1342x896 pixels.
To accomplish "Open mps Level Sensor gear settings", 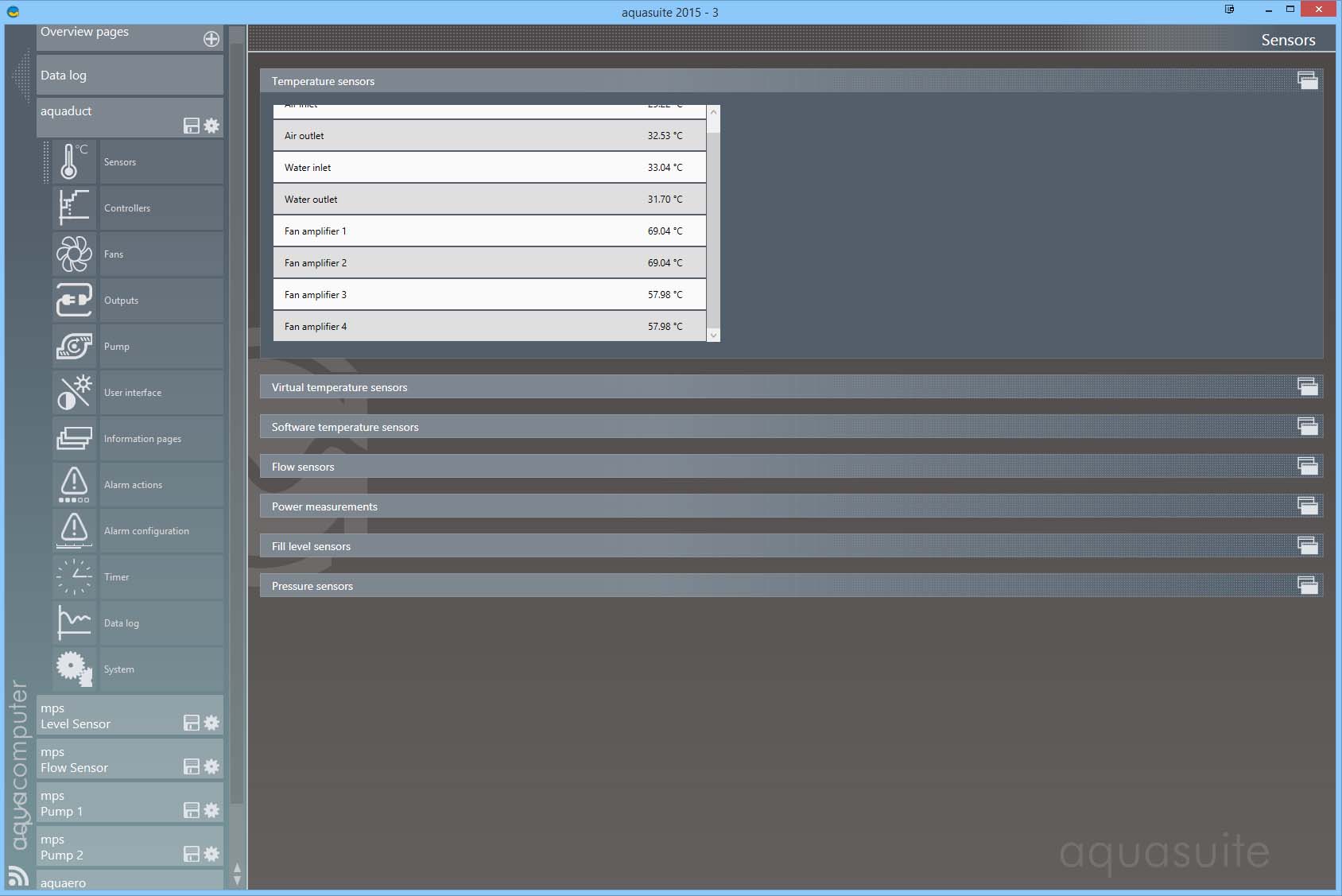I will 211,723.
